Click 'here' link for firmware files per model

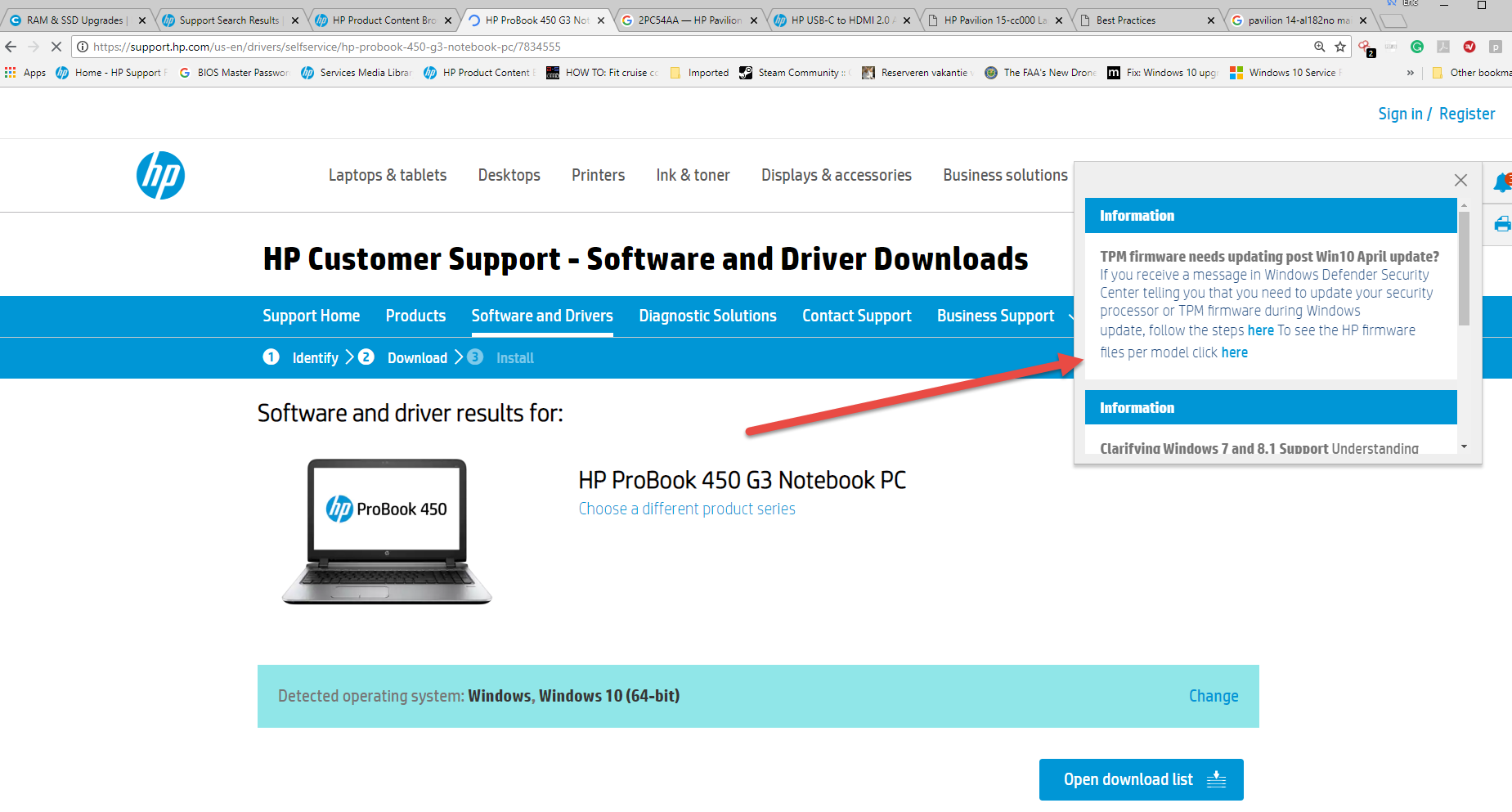coord(1235,352)
